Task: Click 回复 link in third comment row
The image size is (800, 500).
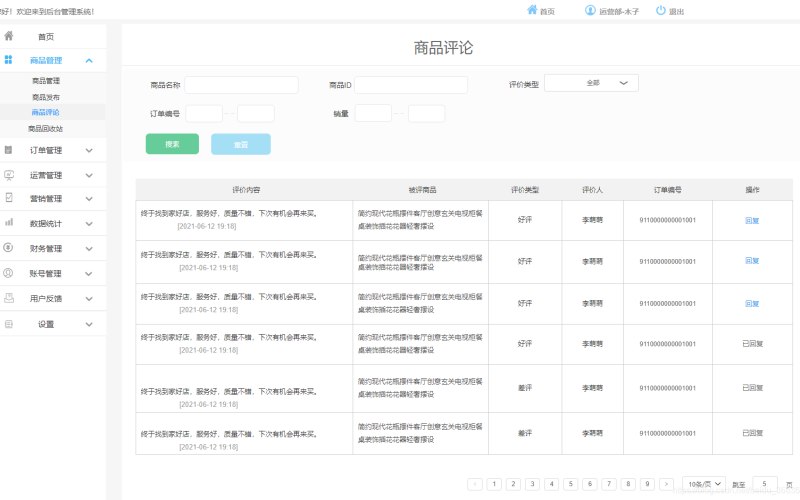Action: [x=752, y=303]
